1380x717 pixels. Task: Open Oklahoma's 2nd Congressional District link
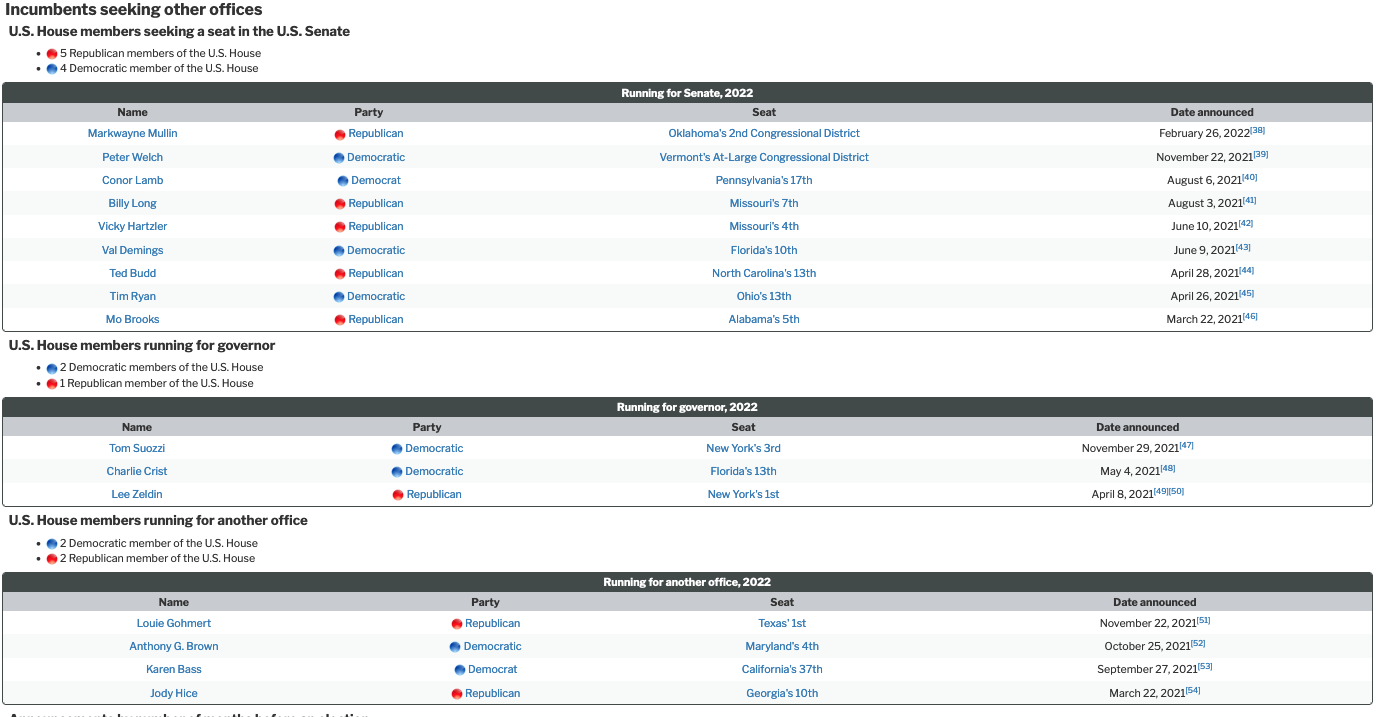(x=764, y=133)
